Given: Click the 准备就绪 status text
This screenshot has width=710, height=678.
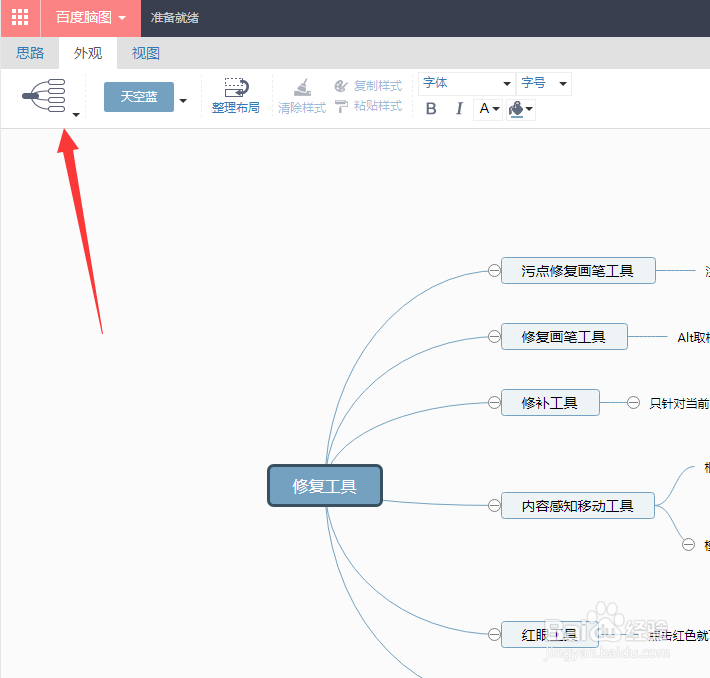Looking at the screenshot, I should [x=175, y=18].
